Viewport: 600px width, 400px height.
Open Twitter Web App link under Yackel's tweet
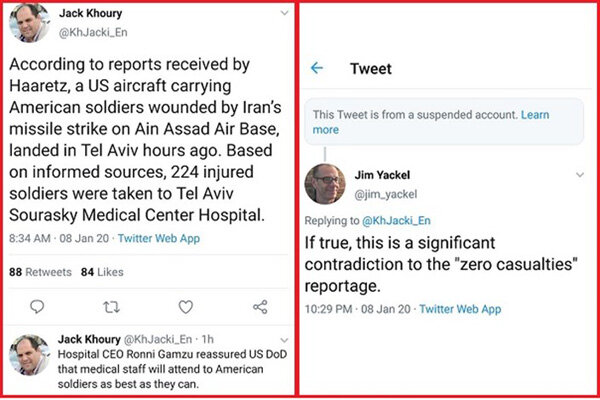coord(460,309)
